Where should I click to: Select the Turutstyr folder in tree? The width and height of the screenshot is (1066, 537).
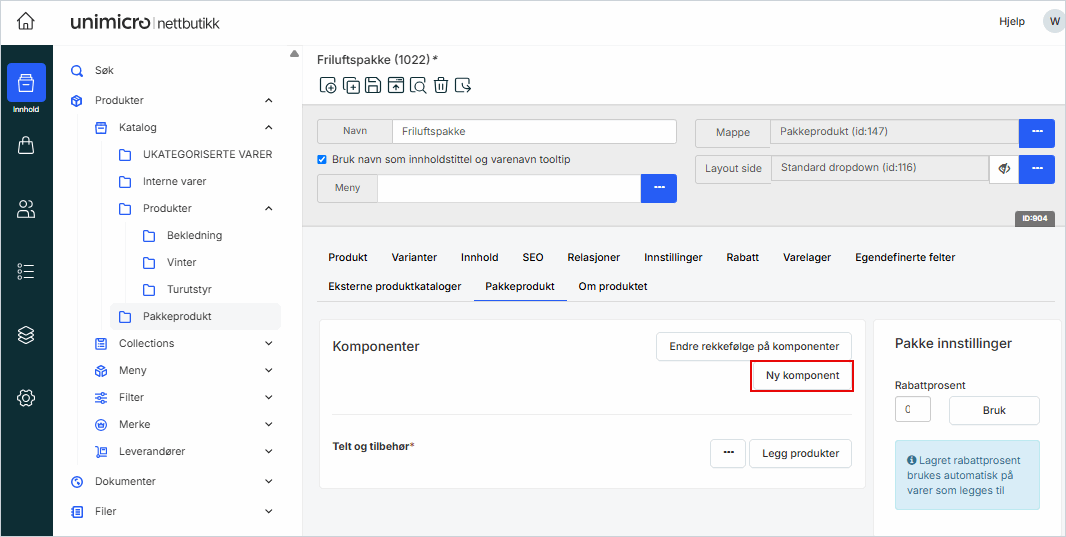pos(188,289)
